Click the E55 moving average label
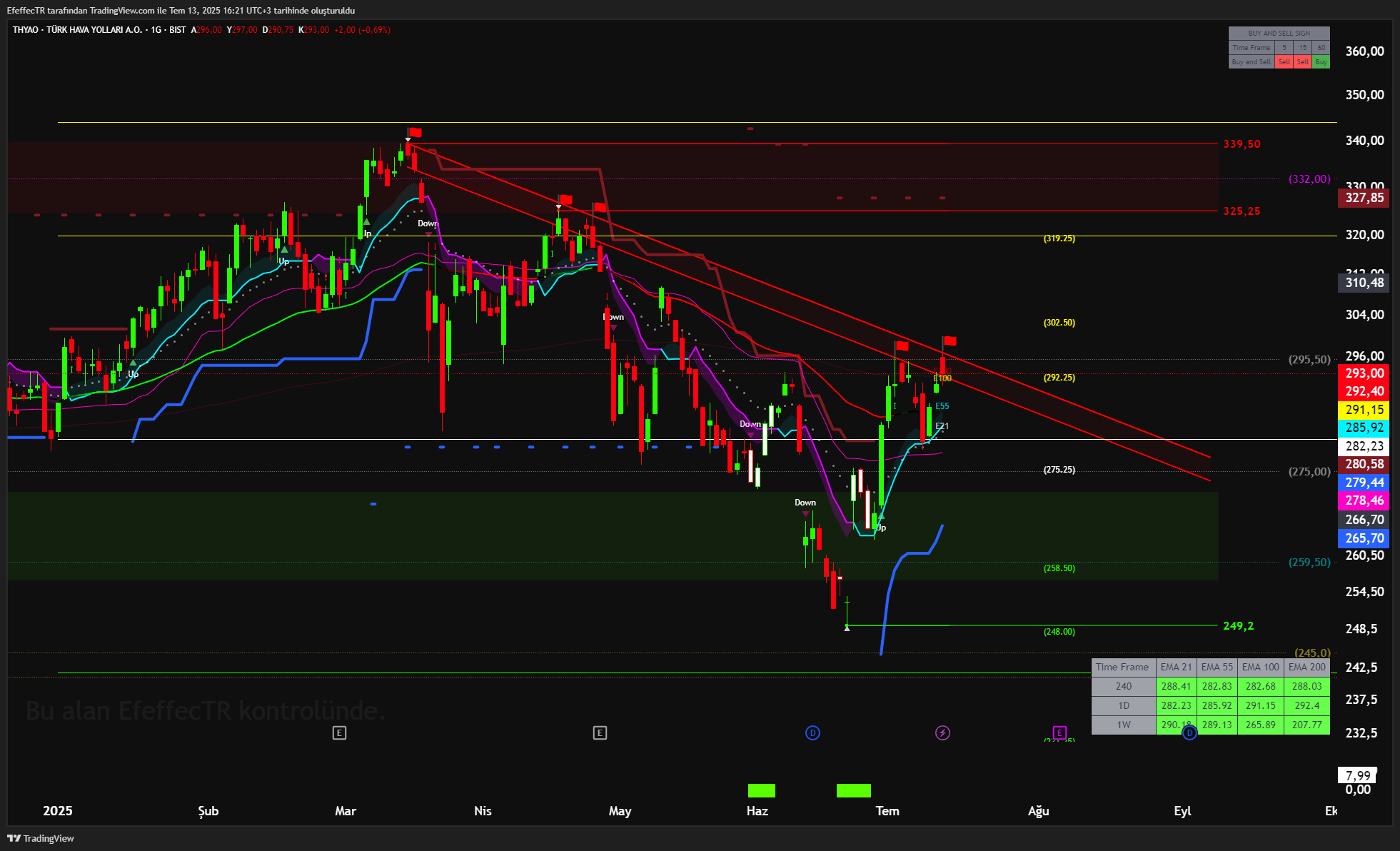The width and height of the screenshot is (1400, 851). [x=942, y=406]
